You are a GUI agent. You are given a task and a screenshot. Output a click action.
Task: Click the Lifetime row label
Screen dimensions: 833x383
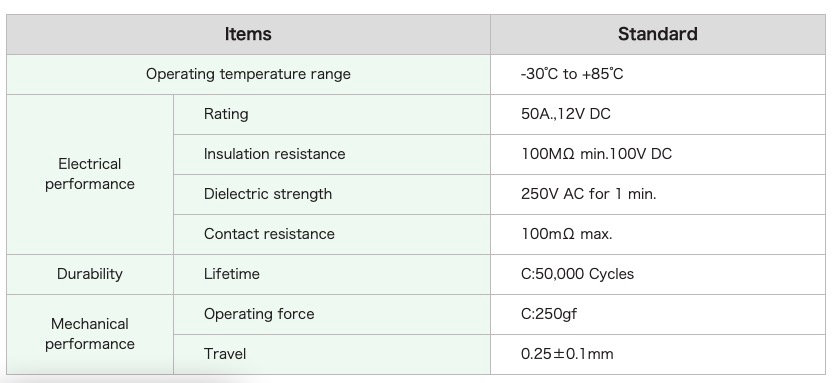pyautogui.click(x=232, y=274)
